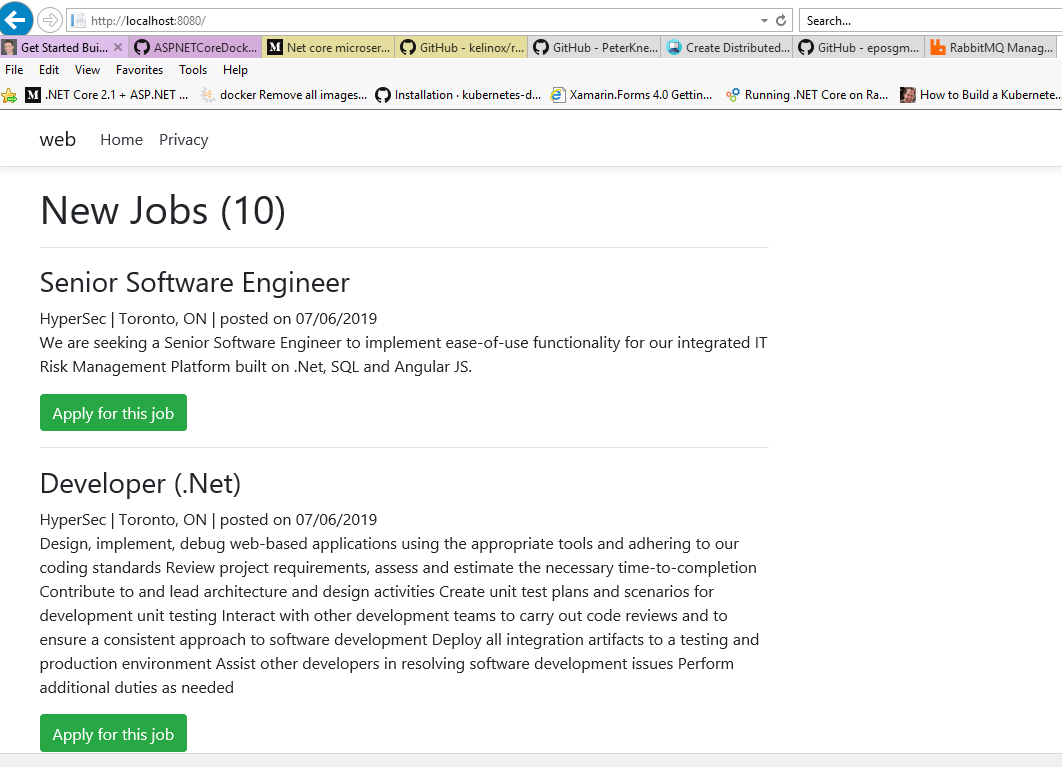Apply for the Developer (.Net) job
Screen dimensions: 1062x767
coord(113,733)
